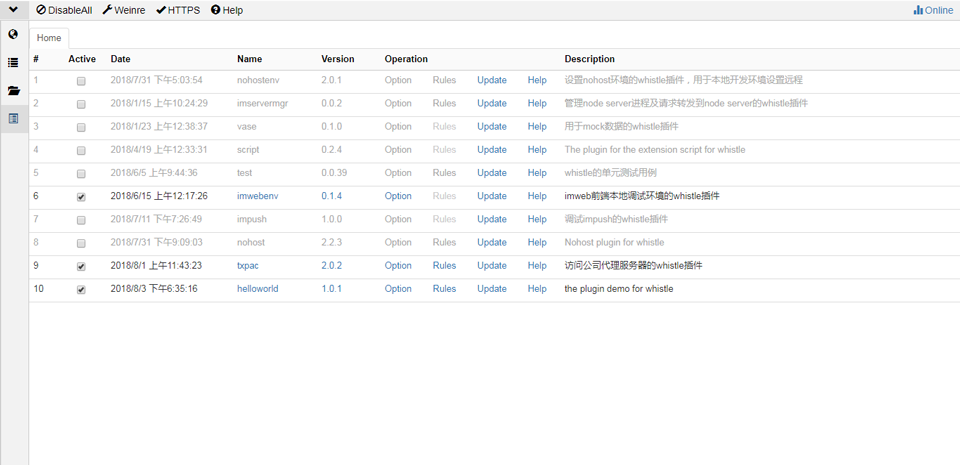Enable the nohostenv plugin checkbox
This screenshot has height=465, width=960.
[81, 81]
